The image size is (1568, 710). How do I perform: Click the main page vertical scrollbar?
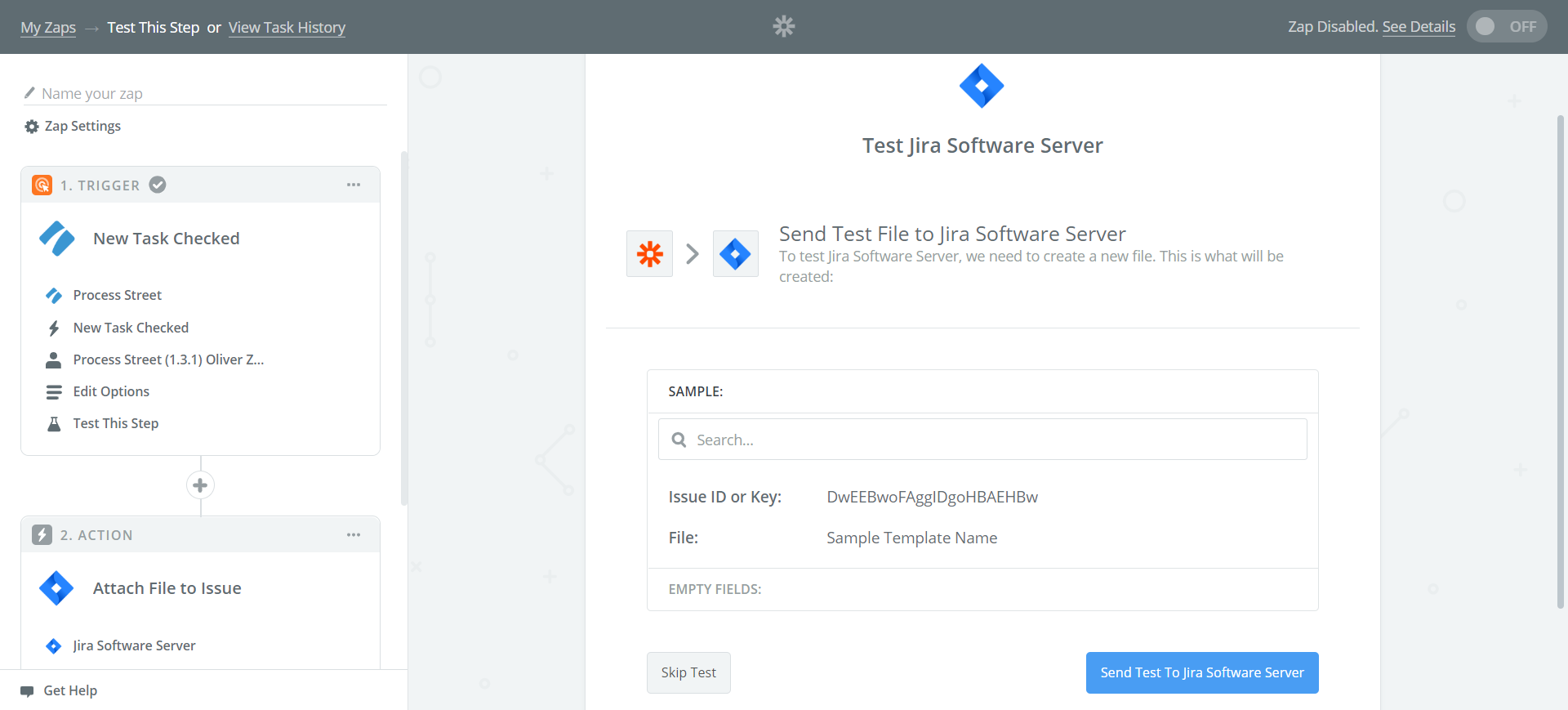point(1561,361)
